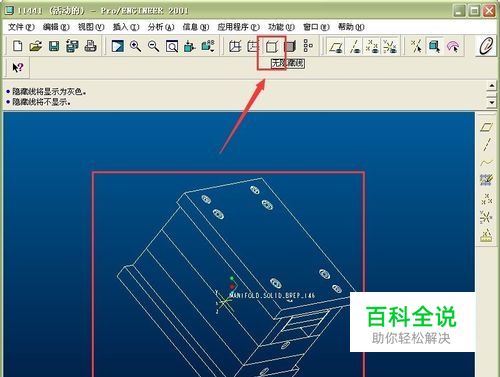
Task: Select the MANIFOLD_SOLID_BREP_146 label in viewport
Action: coord(273,295)
